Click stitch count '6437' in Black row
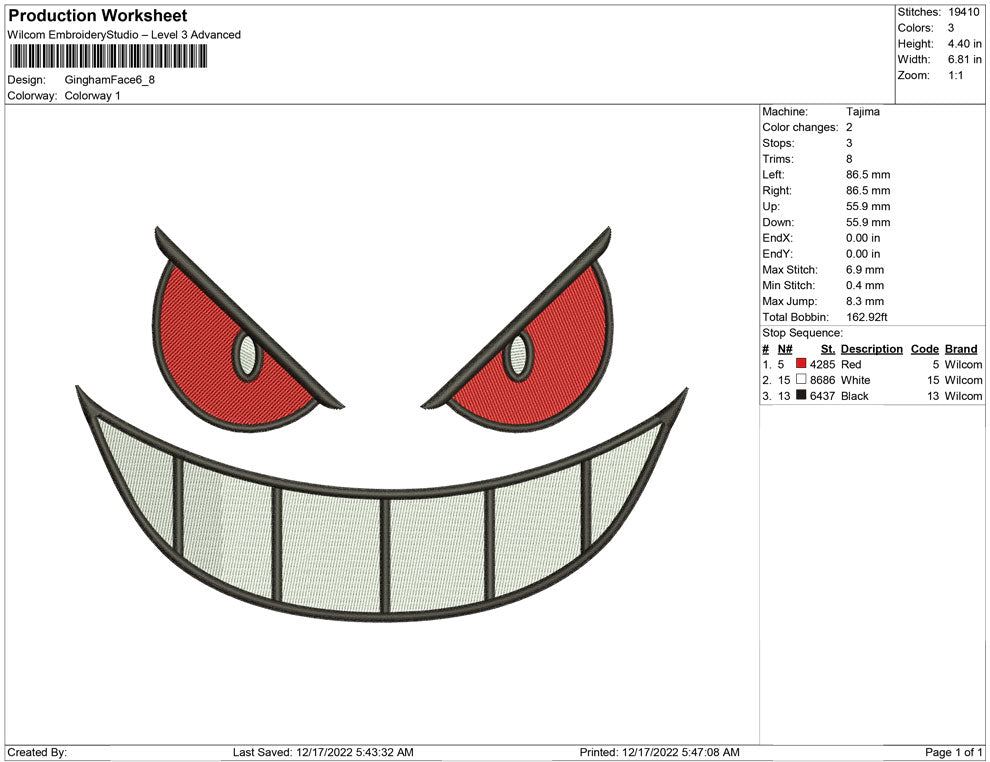 [x=822, y=396]
